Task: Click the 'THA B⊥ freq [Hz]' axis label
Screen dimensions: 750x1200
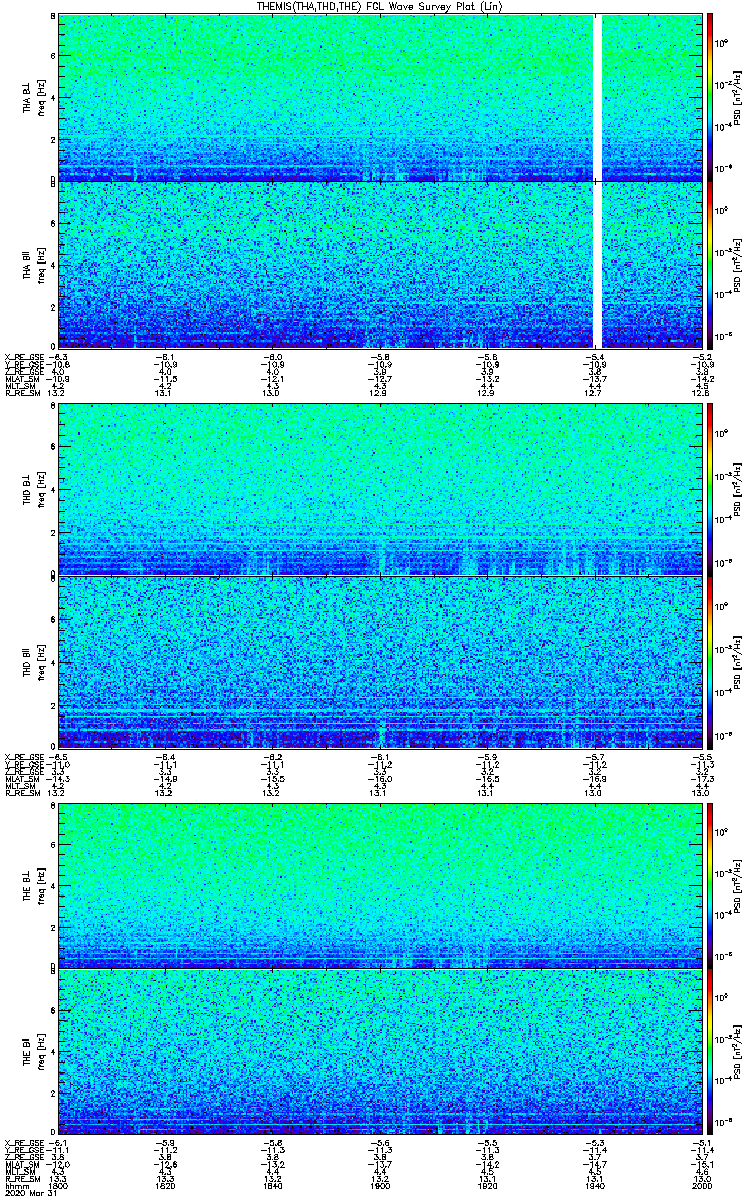Action: pyautogui.click(x=34, y=97)
